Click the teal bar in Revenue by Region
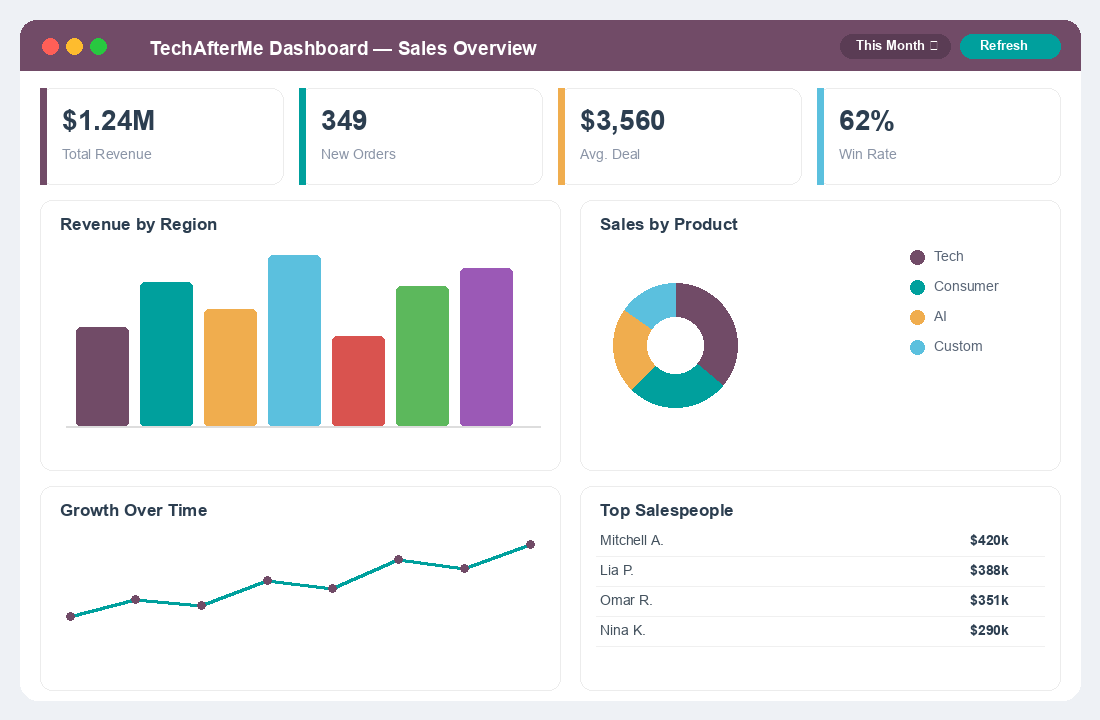The height and width of the screenshot is (720, 1100). pos(166,354)
